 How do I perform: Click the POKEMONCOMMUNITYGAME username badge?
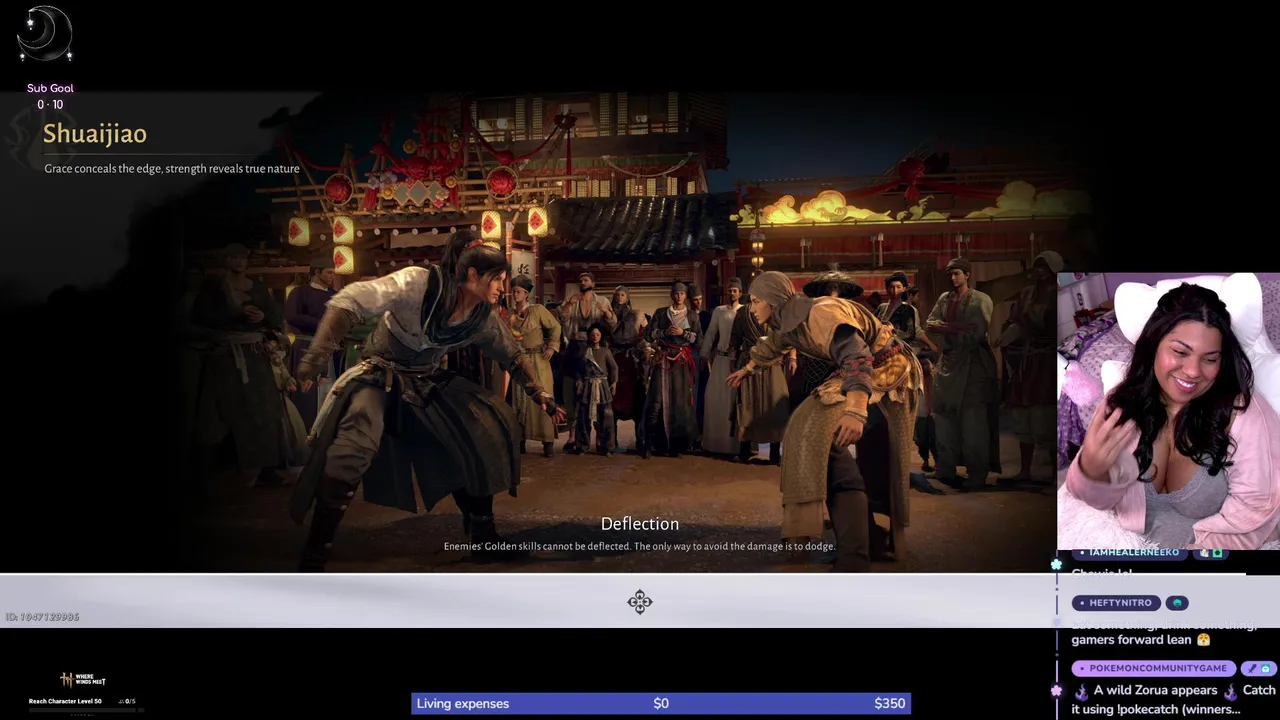1154,668
